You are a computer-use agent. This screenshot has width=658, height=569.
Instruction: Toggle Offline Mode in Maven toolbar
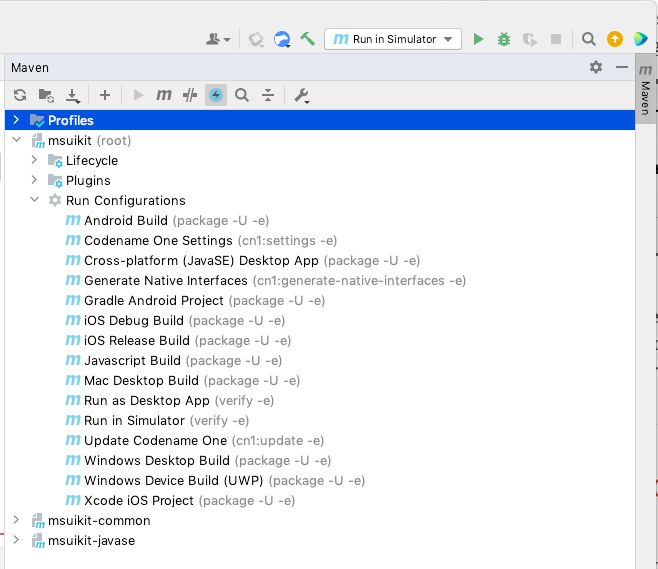(x=190, y=95)
